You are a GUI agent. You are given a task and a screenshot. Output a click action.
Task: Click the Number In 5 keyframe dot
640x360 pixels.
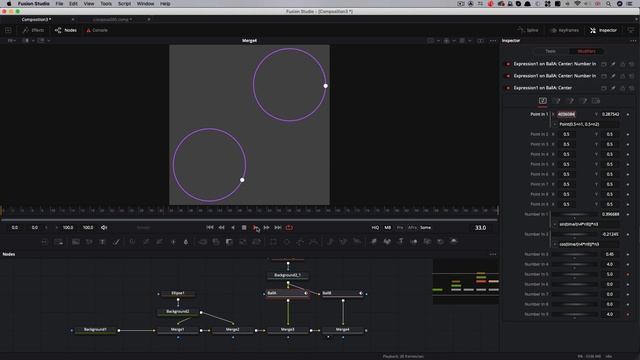(x=628, y=274)
